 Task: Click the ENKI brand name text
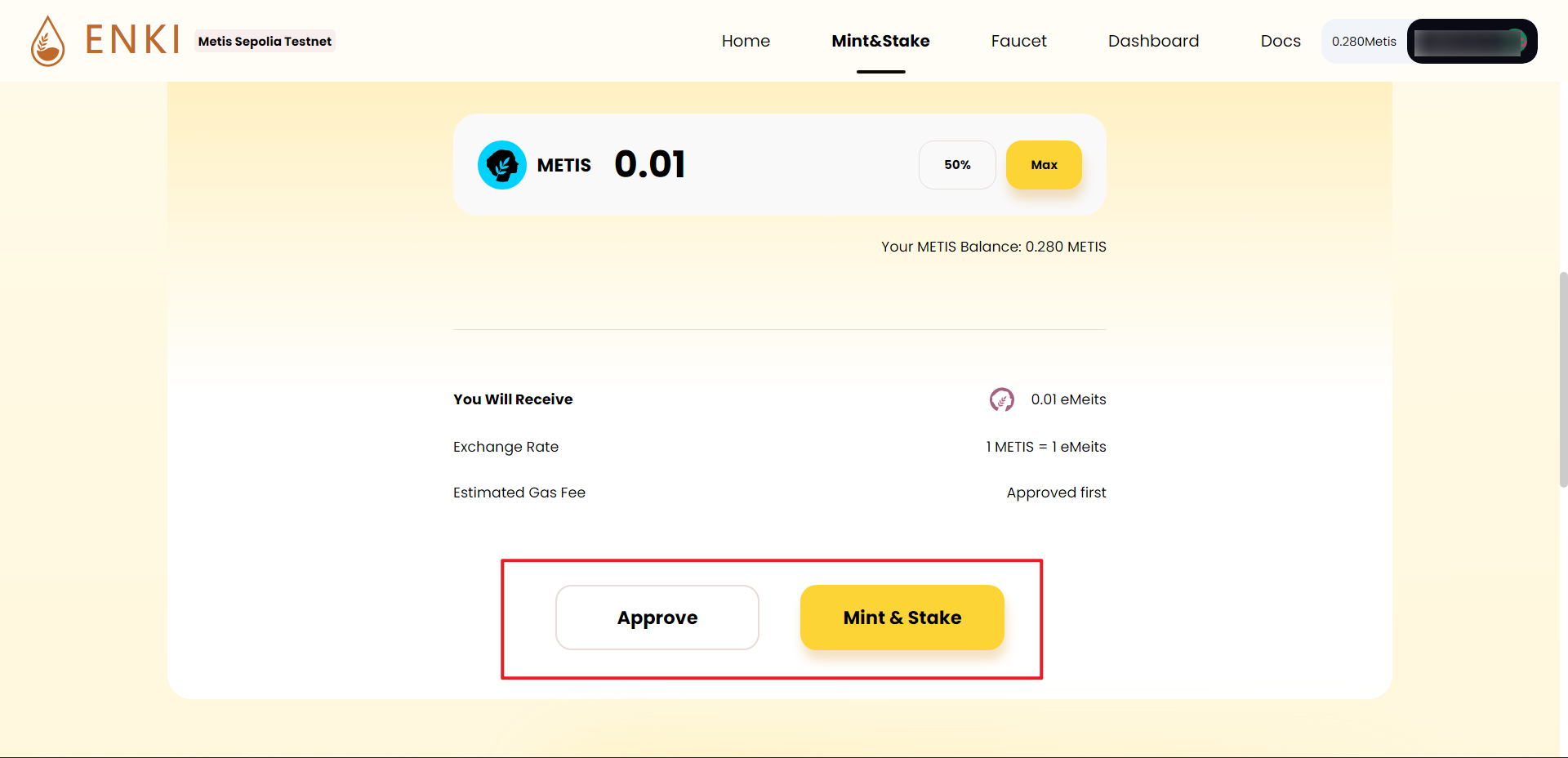point(132,40)
